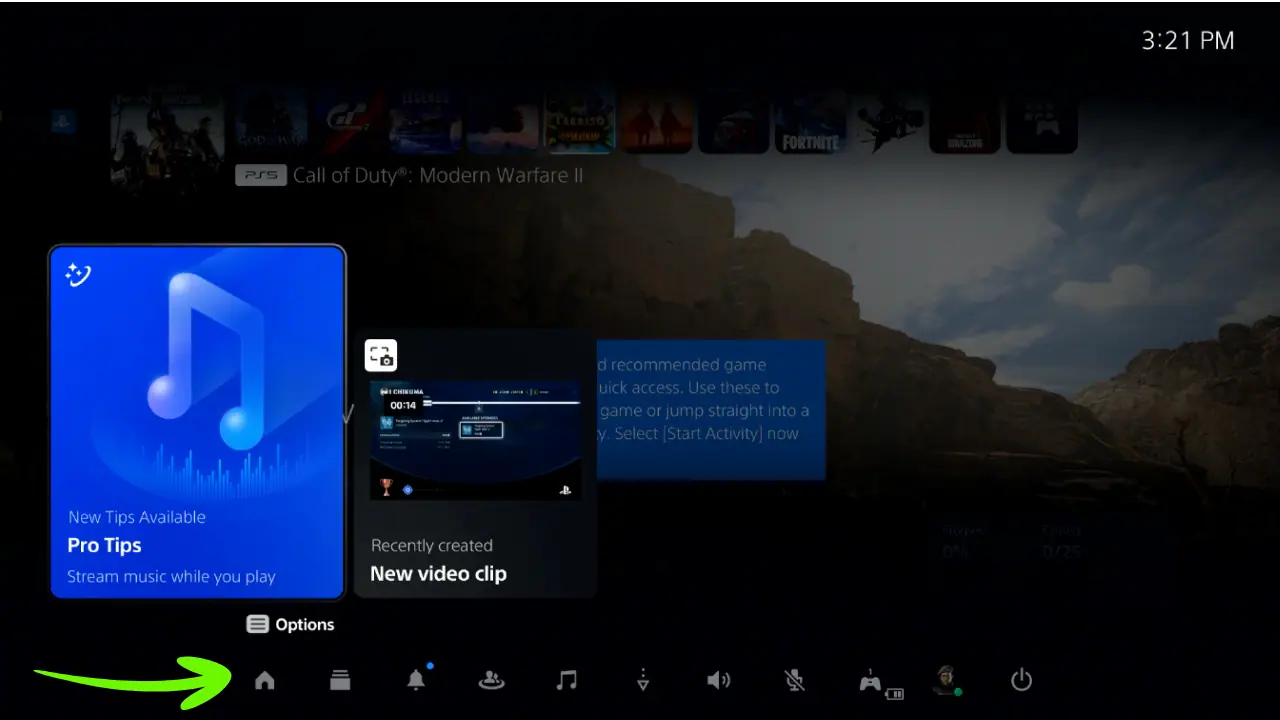
Task: Click the video clip timeline bar
Action: [500, 403]
